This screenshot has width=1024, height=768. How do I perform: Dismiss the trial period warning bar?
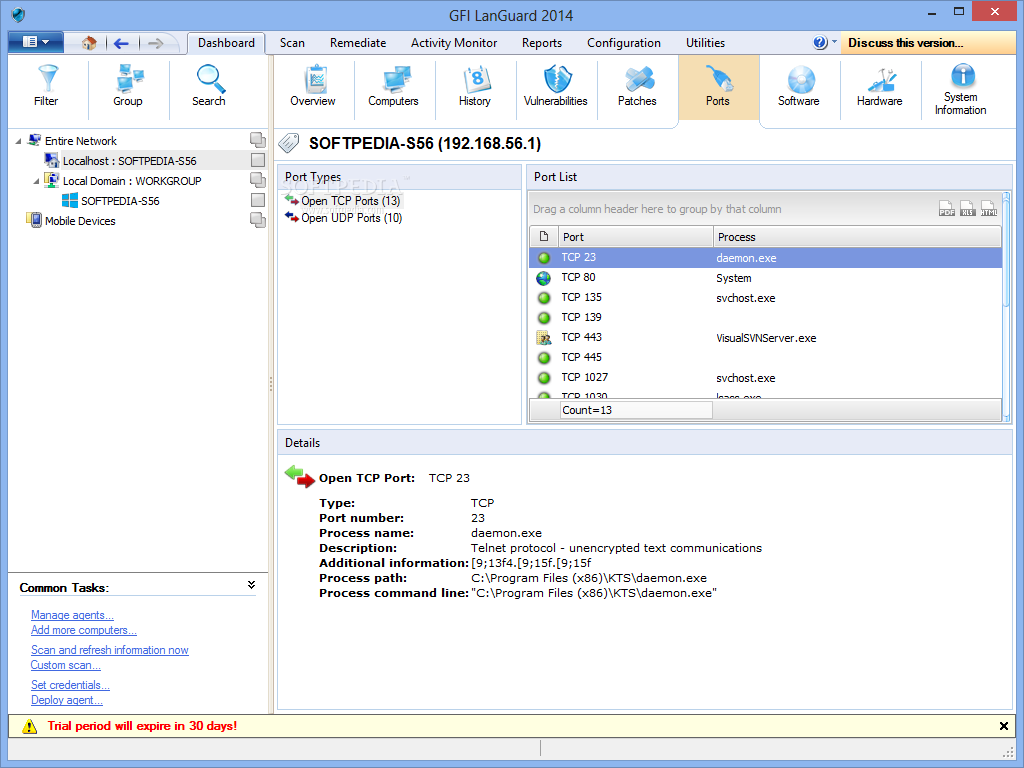coord(1004,726)
